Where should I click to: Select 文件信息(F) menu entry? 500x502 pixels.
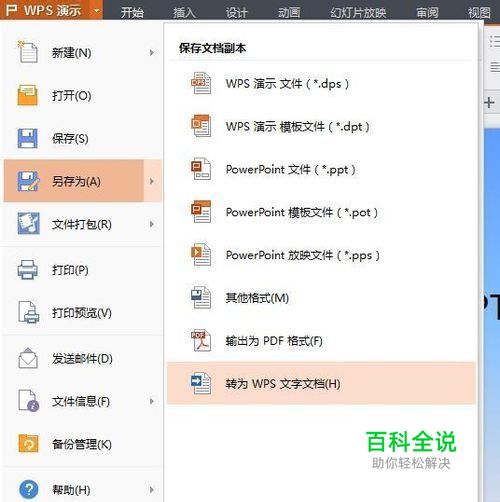[x=83, y=401]
